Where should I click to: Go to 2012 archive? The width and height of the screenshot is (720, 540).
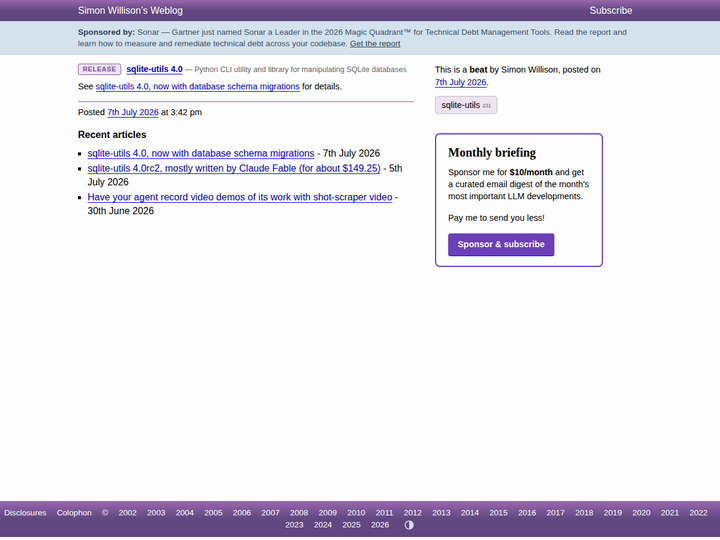pyautogui.click(x=412, y=513)
